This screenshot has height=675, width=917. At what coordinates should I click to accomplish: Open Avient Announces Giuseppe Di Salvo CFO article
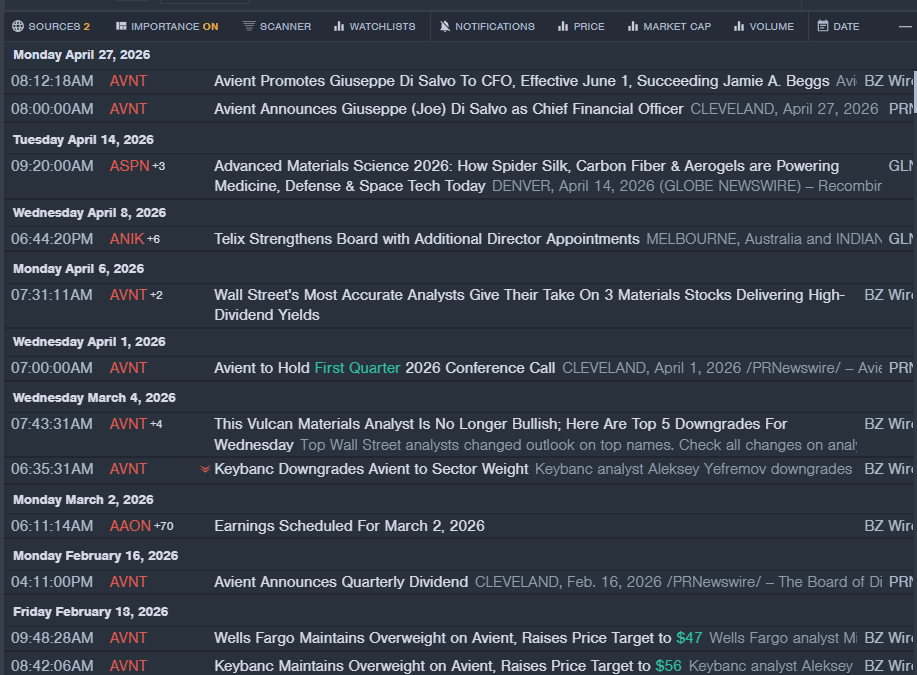click(x=449, y=109)
